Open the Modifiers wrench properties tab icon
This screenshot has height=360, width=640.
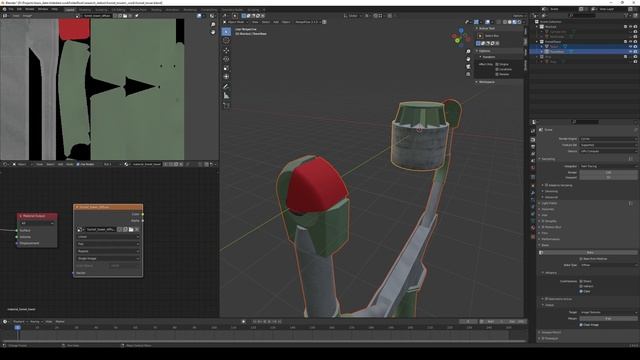tap(533, 193)
